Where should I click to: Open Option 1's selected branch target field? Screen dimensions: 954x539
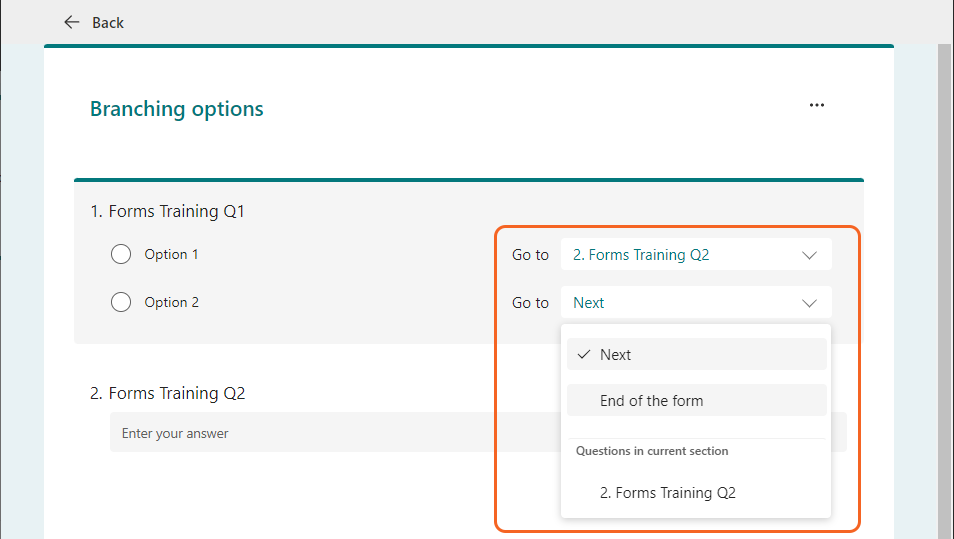click(x=680, y=255)
